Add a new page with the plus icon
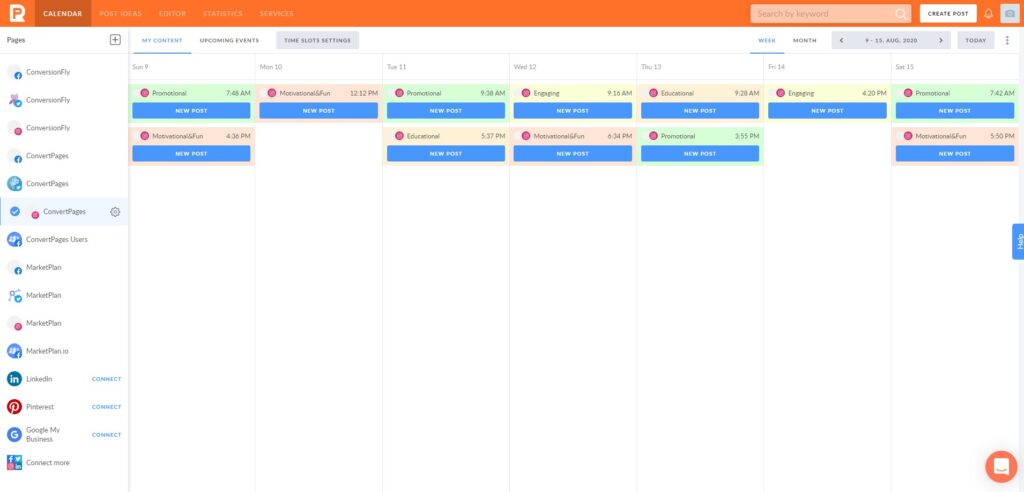Image resolution: width=1024 pixels, height=492 pixels. point(115,40)
